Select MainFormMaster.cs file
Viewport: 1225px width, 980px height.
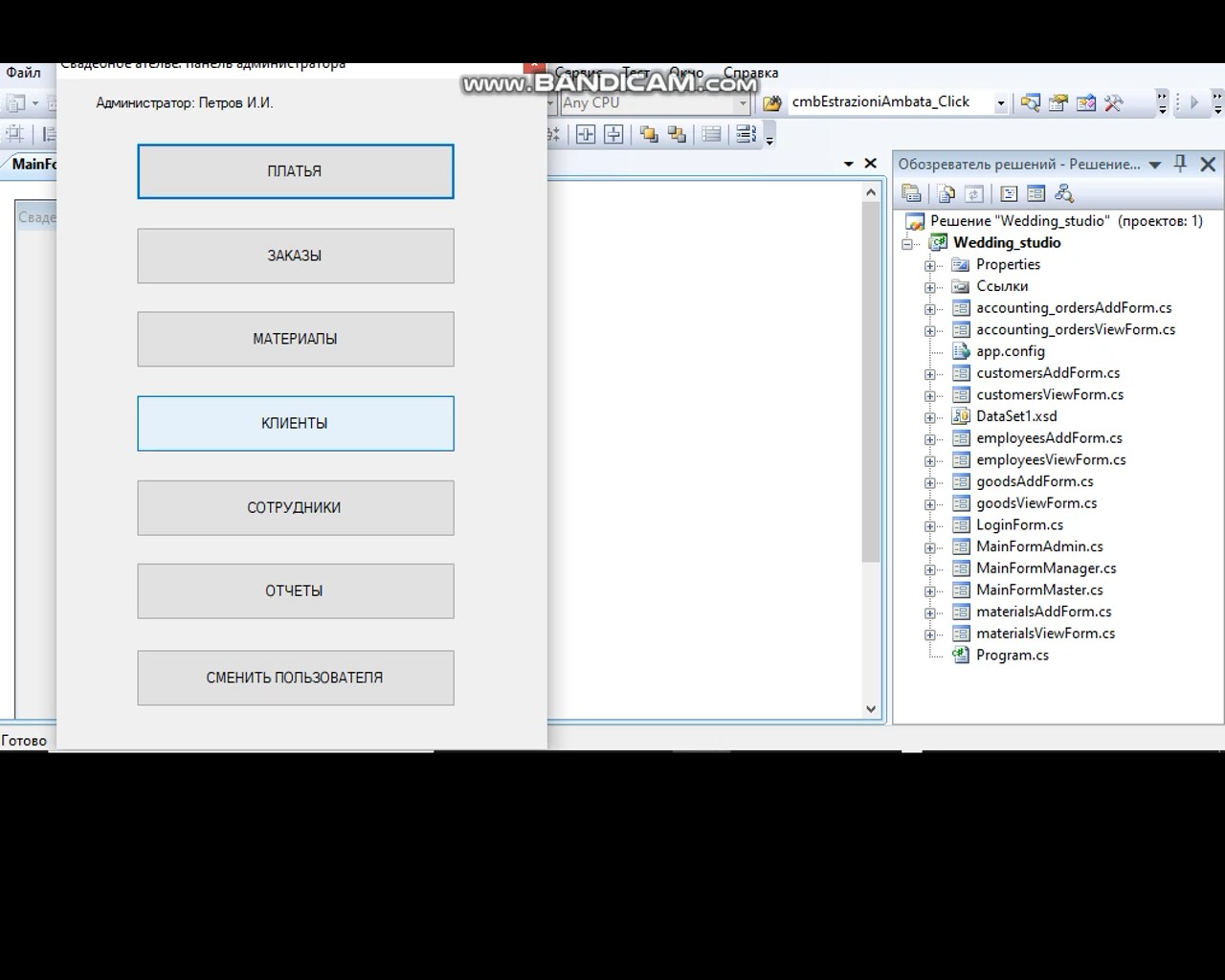pyautogui.click(x=1039, y=590)
